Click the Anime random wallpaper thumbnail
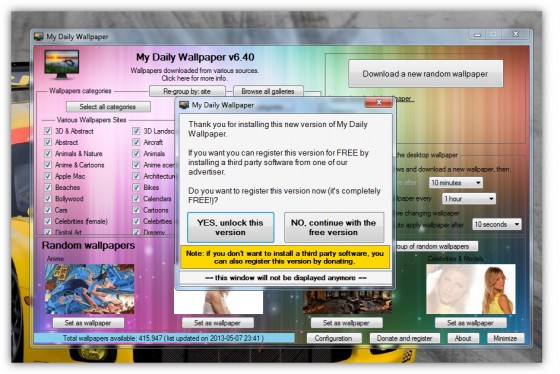 pyautogui.click(x=90, y=289)
